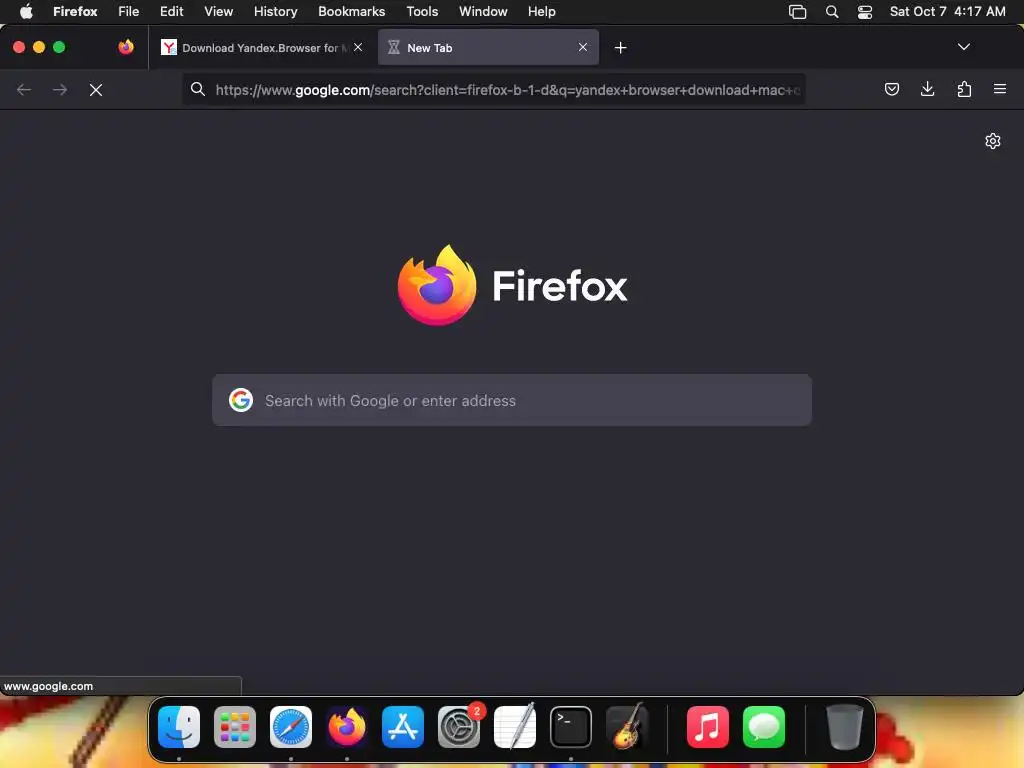The height and width of the screenshot is (768, 1024).
Task: Open Spotlight search in the menu bar
Action: coord(832,12)
